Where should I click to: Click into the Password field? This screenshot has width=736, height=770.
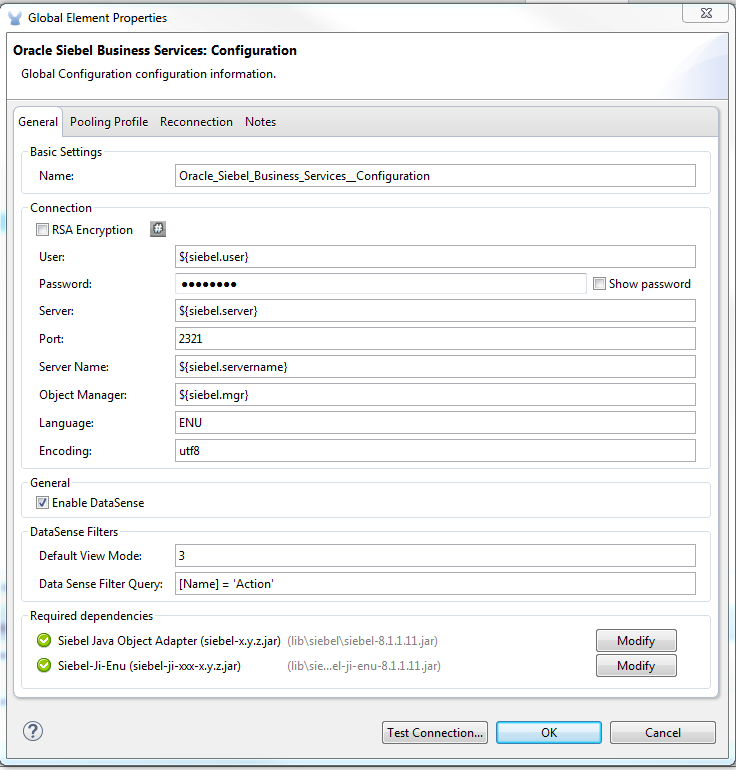pos(381,283)
